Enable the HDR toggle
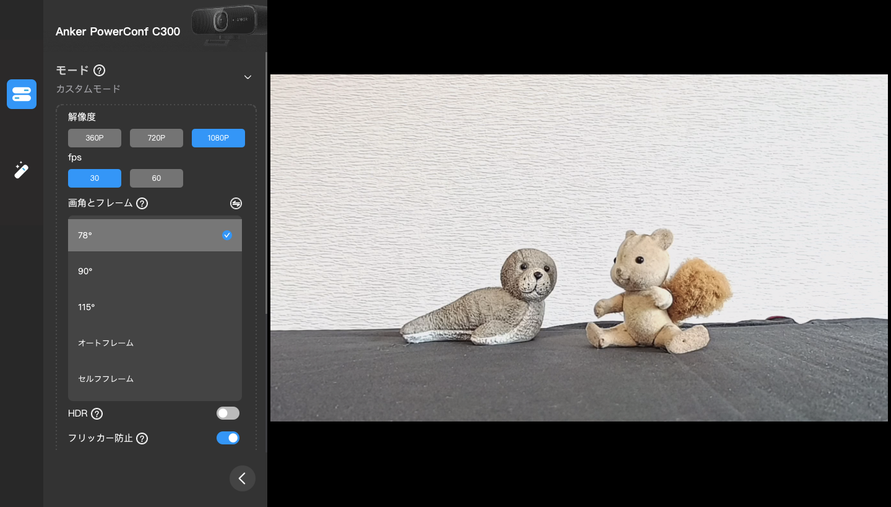This screenshot has height=507, width=891. pos(228,413)
